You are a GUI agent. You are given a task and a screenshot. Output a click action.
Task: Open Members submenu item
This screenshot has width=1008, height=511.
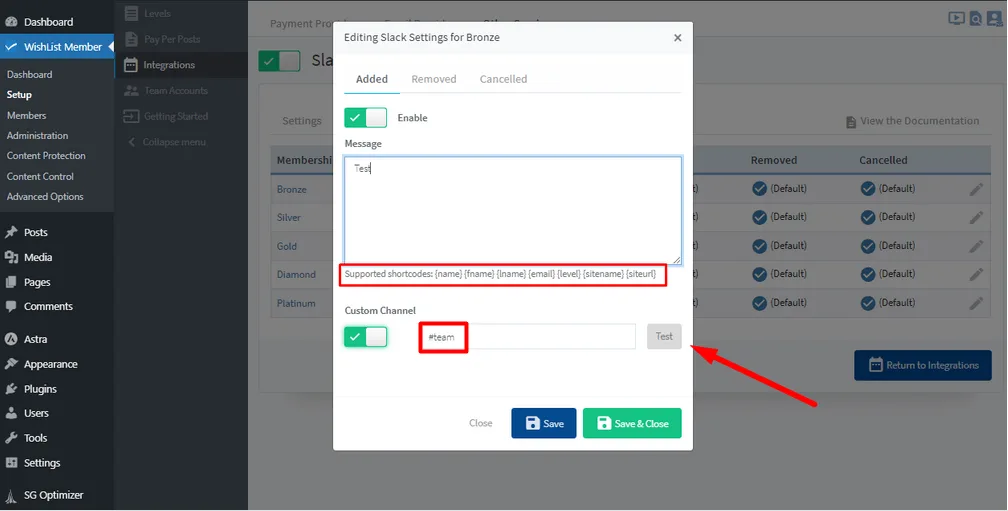click(x=26, y=116)
